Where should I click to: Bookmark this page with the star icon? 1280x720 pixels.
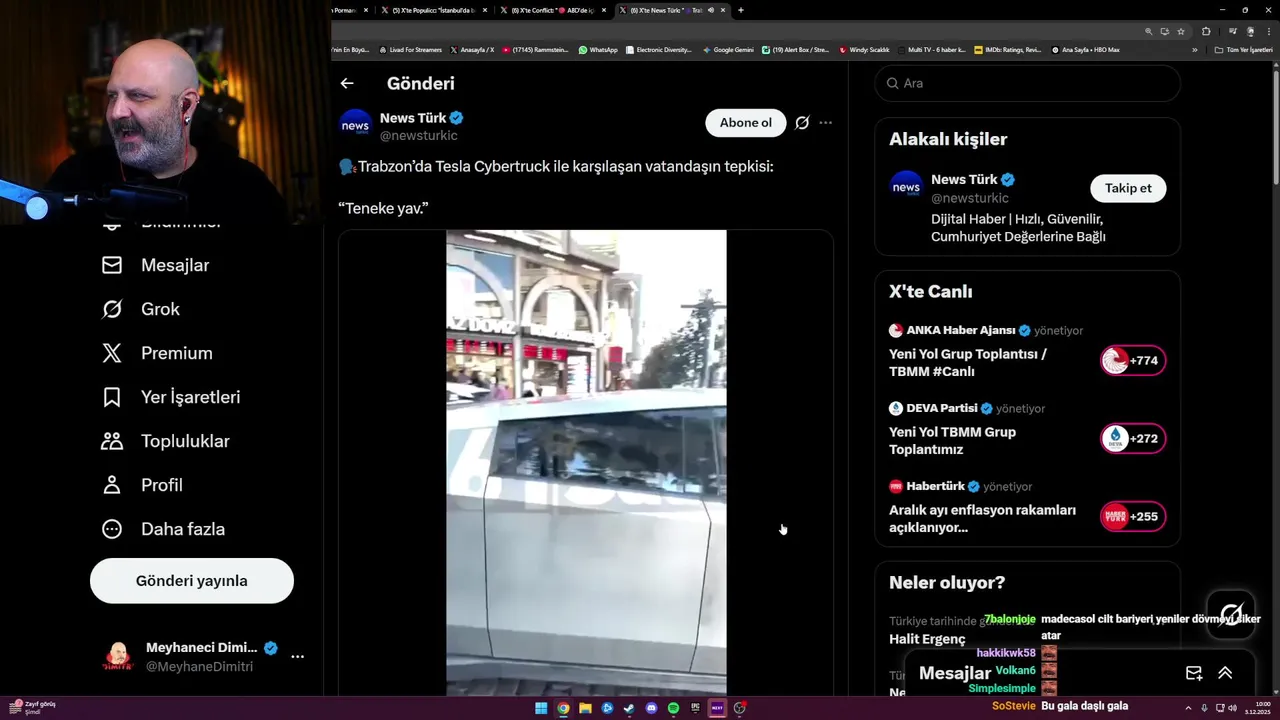[x=1181, y=31]
